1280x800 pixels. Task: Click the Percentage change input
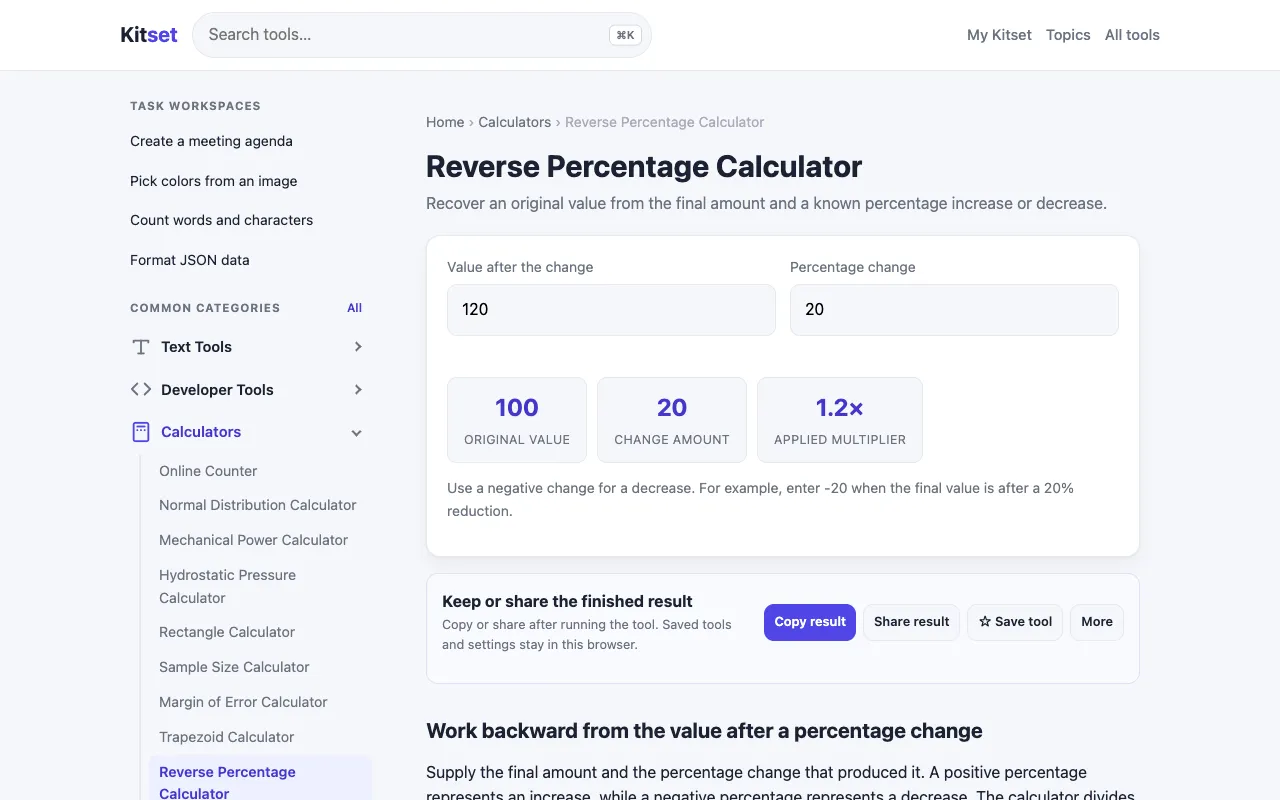coord(954,310)
